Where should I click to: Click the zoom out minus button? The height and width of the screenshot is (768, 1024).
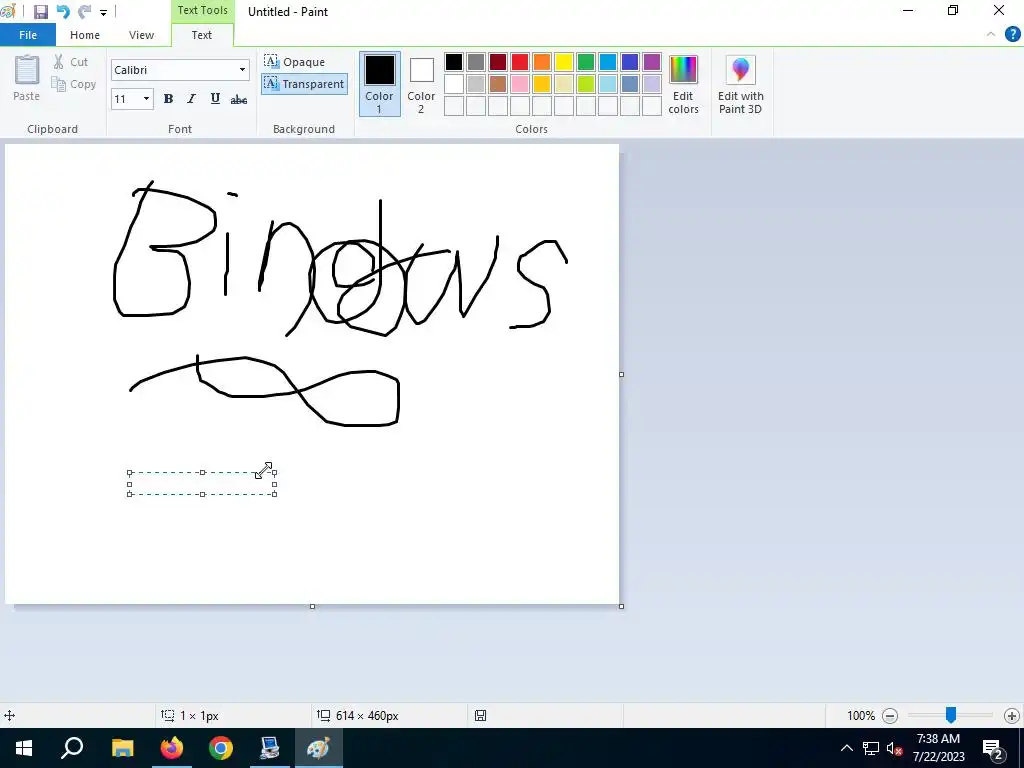click(889, 716)
